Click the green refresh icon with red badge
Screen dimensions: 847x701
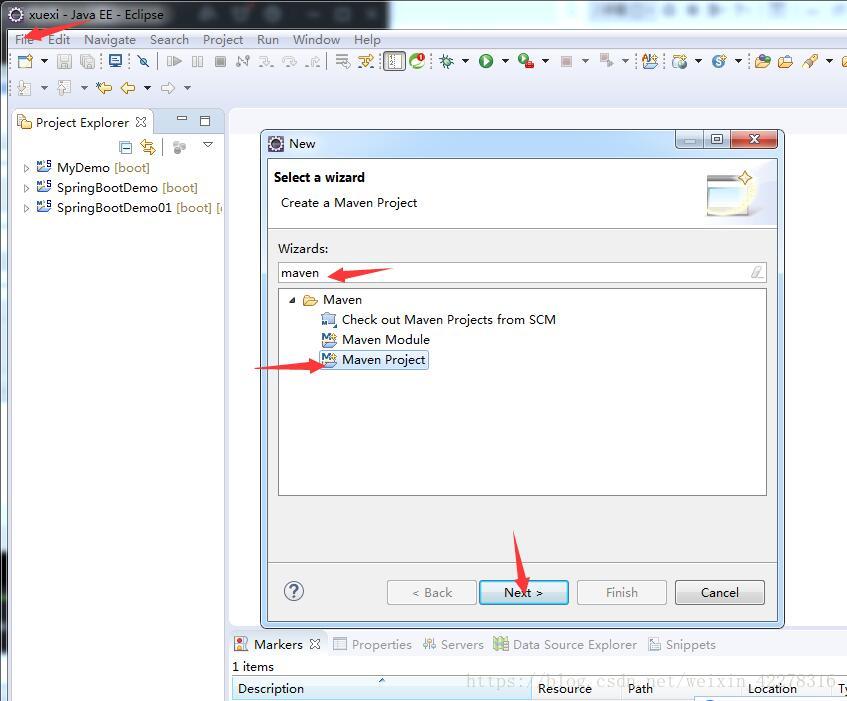point(417,60)
